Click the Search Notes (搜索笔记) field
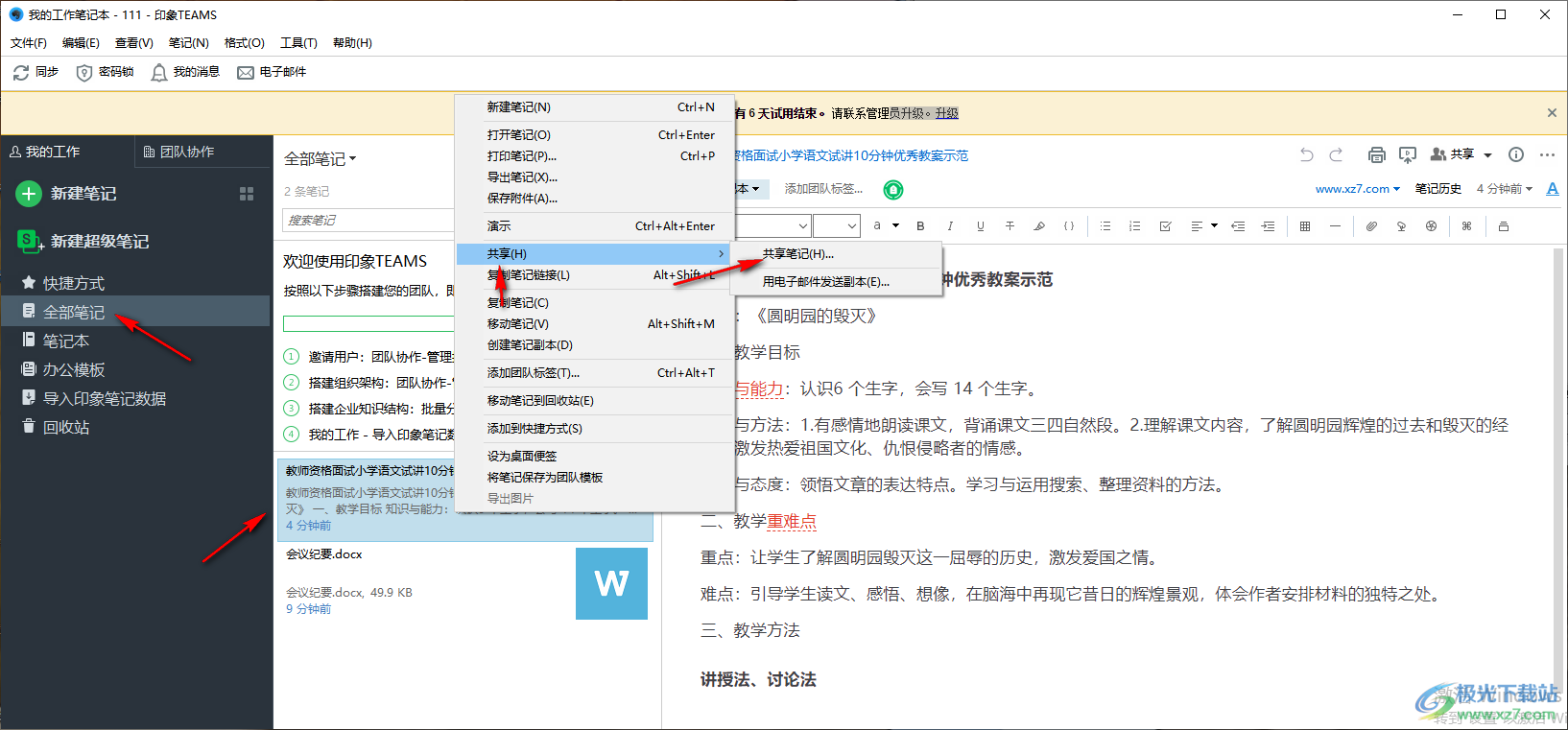The width and height of the screenshot is (1568, 730). (368, 221)
